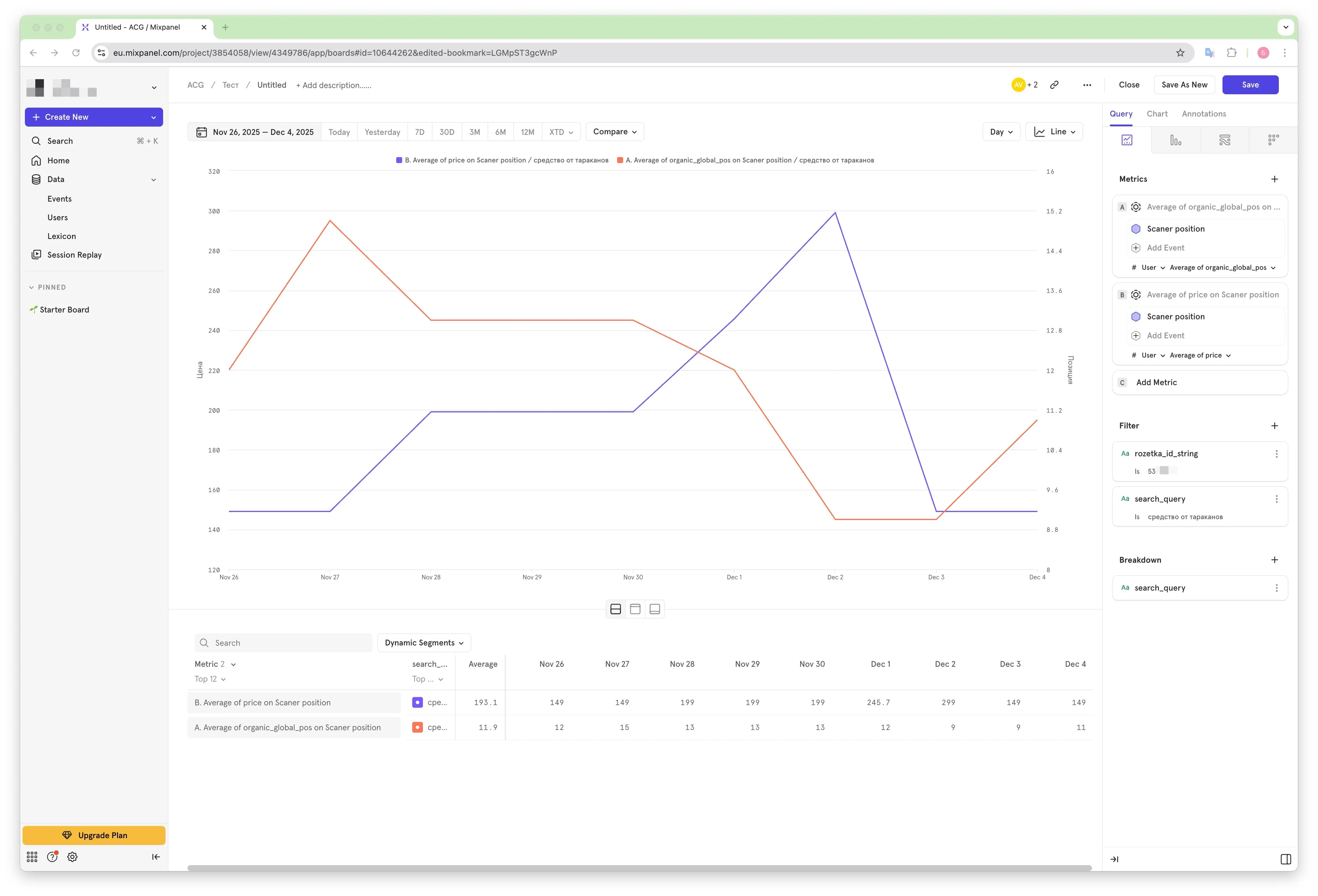The width and height of the screenshot is (1318, 896).
Task: Switch to the Annotations tab
Action: click(1204, 114)
